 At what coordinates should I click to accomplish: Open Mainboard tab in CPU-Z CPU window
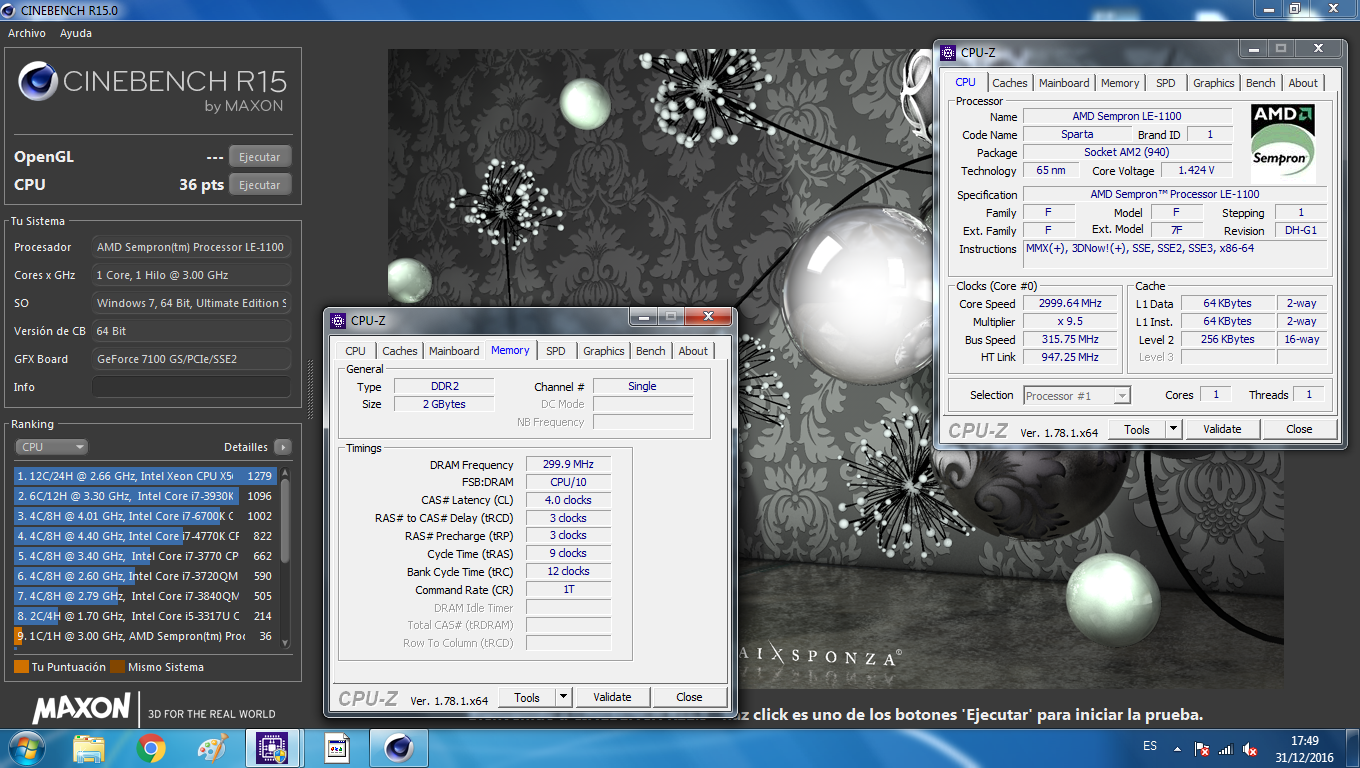[x=1064, y=83]
